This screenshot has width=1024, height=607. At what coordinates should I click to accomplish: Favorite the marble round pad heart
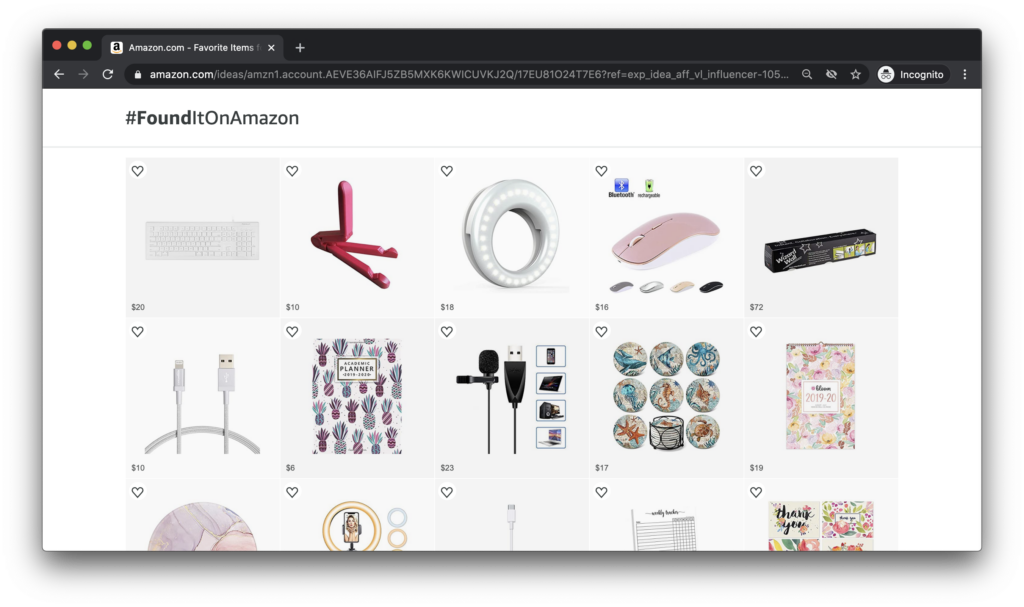point(138,493)
